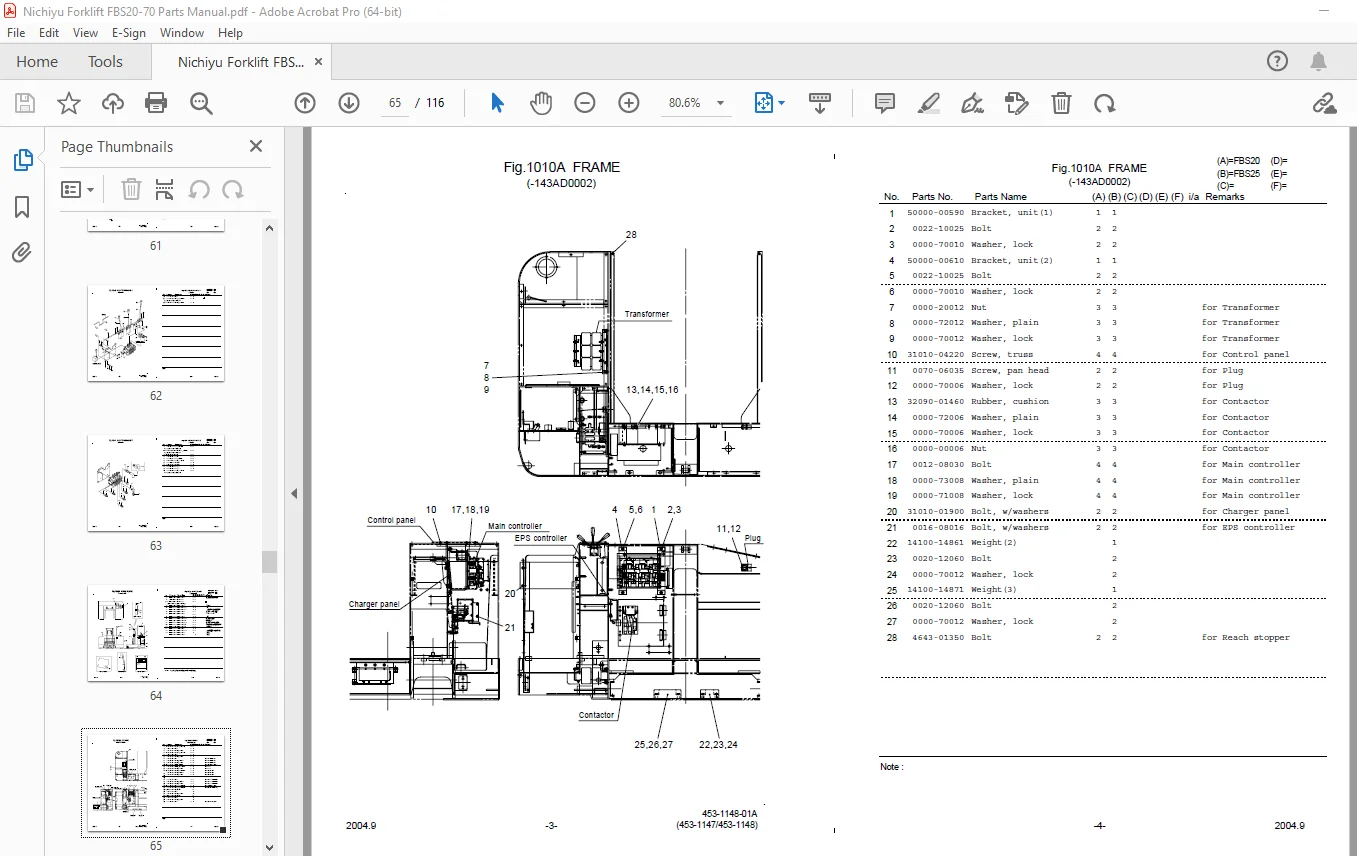Add a comment note

(884, 103)
